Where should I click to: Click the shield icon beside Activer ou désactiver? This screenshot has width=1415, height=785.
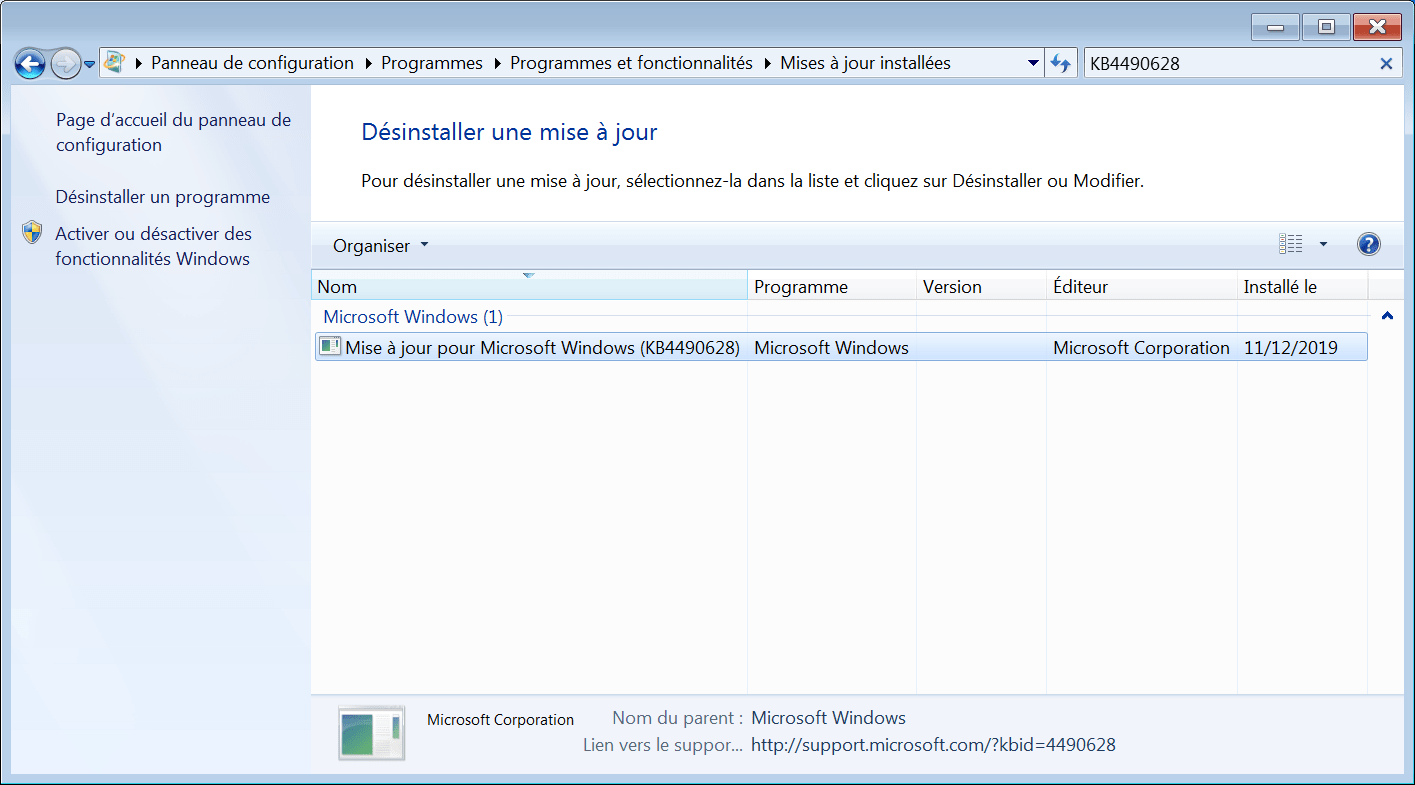tap(33, 233)
